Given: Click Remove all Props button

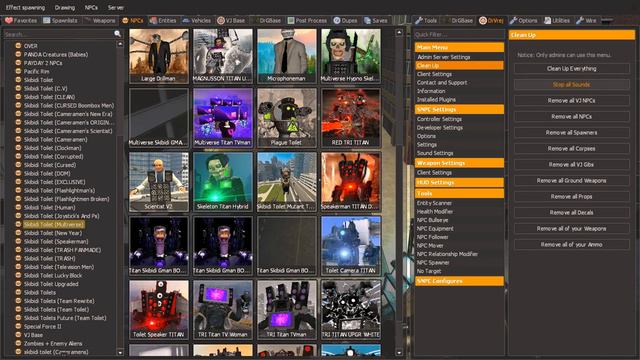Looking at the screenshot, I should [x=571, y=196].
